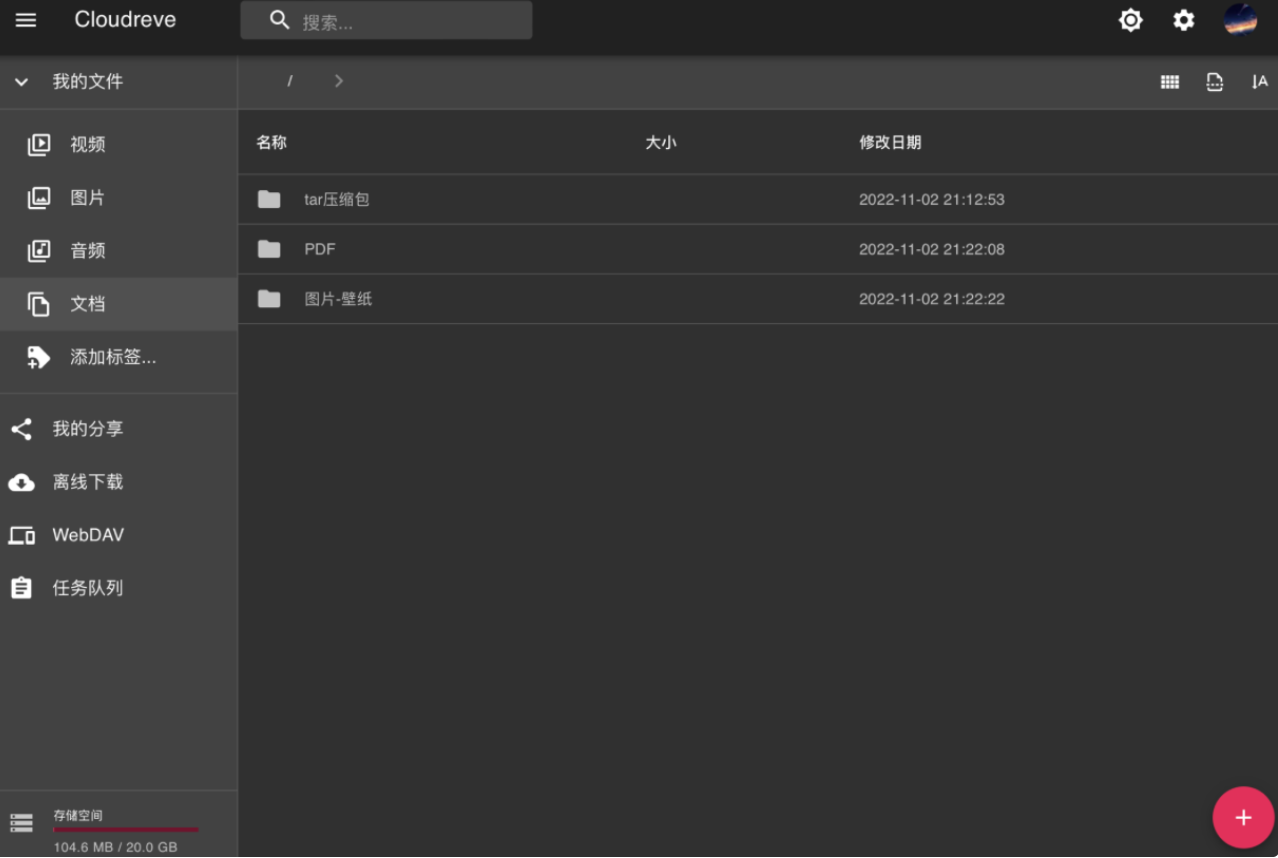Viewport: 1278px width, 858px height.
Task: View the 任务队列 task queue
Action: pyautogui.click(x=88, y=588)
